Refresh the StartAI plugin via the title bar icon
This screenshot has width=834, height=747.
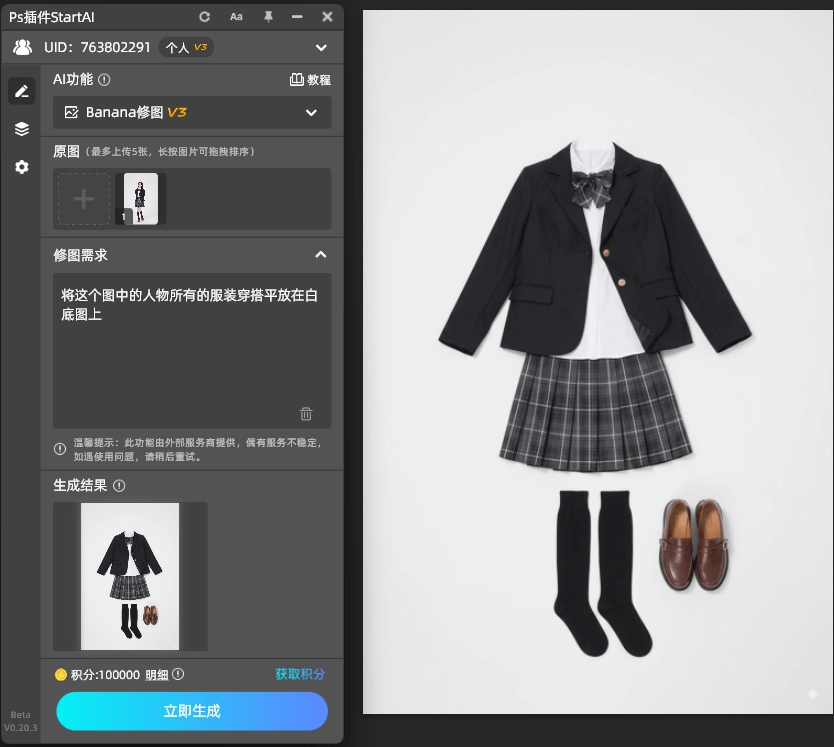point(204,16)
